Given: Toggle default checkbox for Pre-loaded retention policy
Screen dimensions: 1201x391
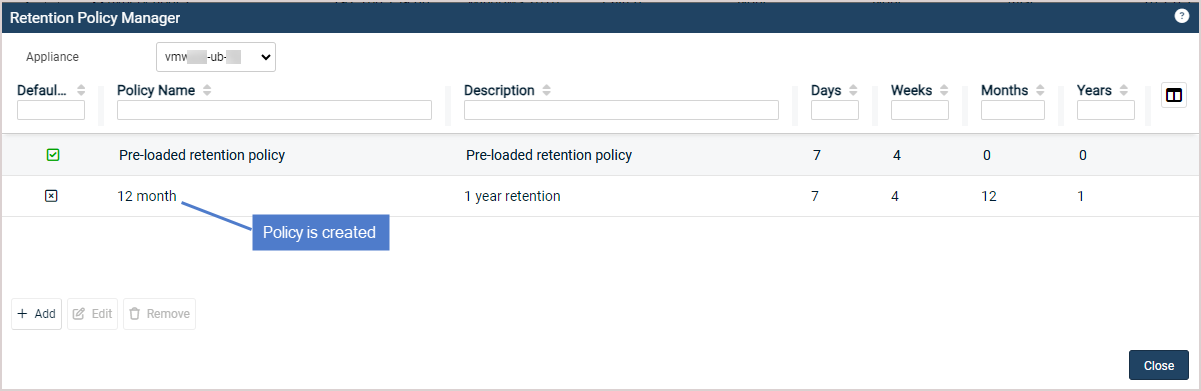Looking at the screenshot, I should pos(53,155).
